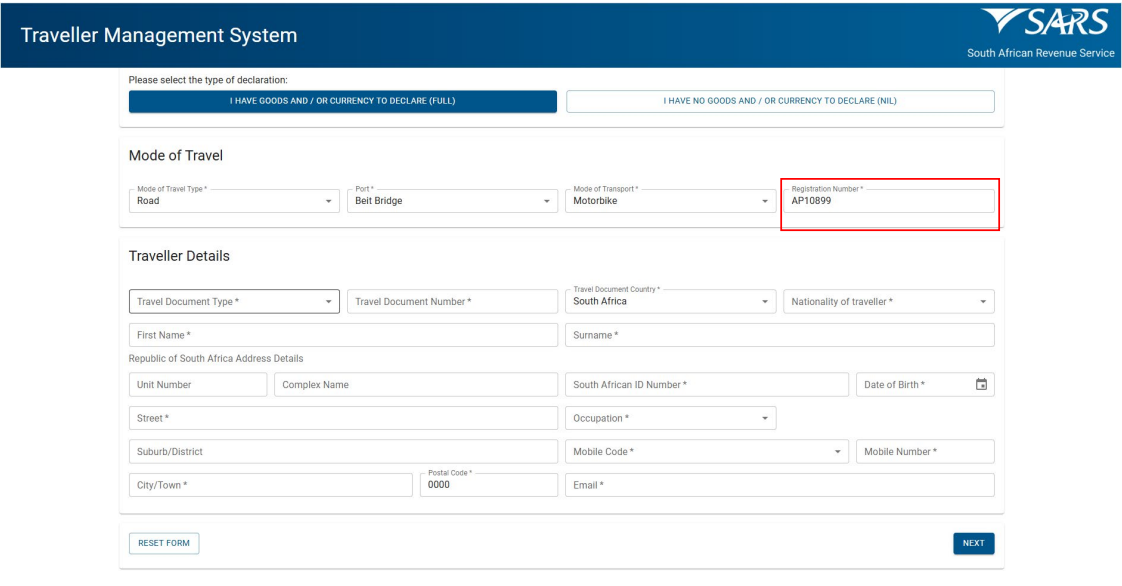Open the Occupation dropdown
Viewport: 1122px width, 586px height.
[670, 418]
